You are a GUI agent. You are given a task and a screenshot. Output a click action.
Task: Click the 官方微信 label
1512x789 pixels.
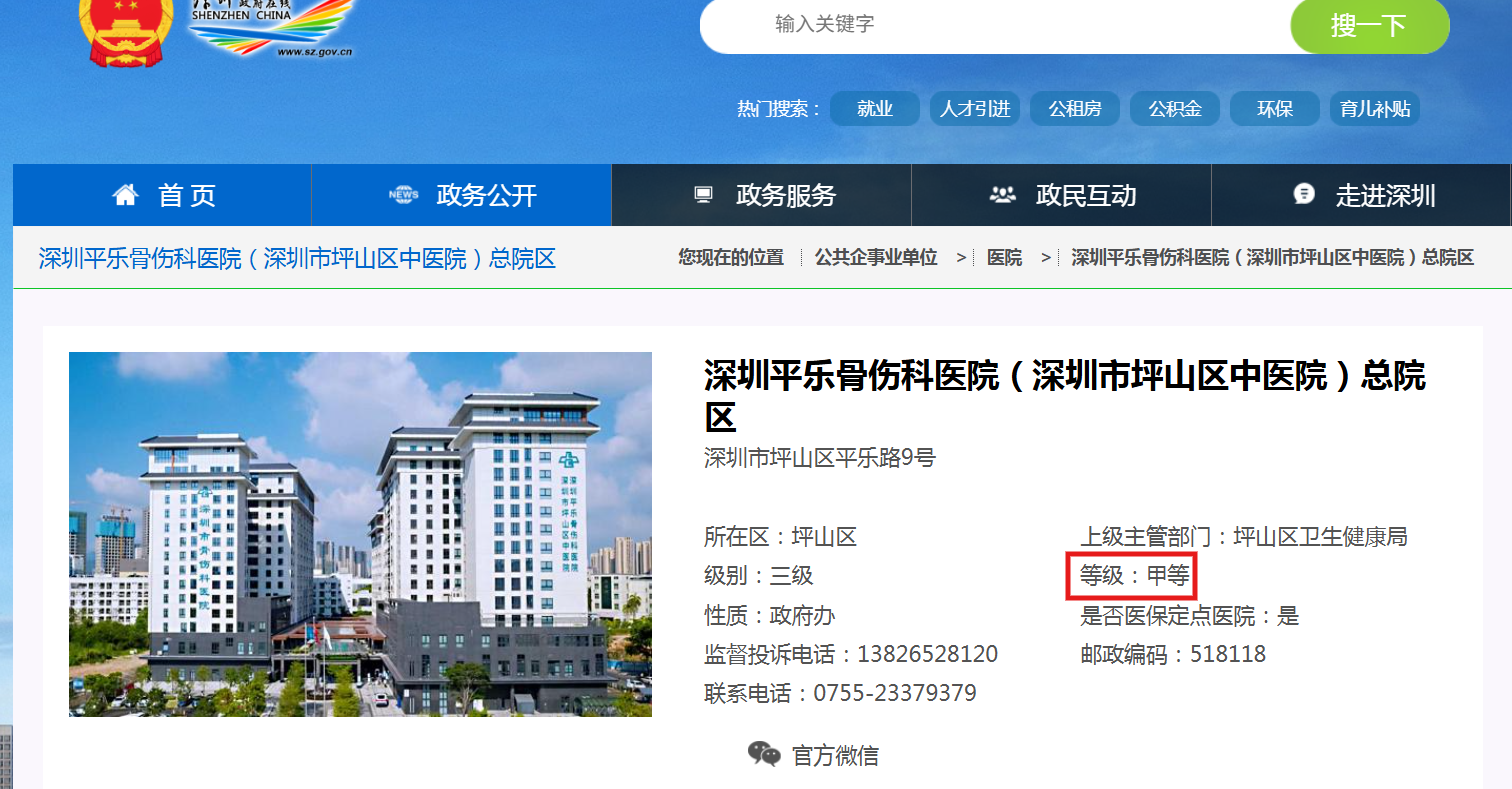point(835,756)
